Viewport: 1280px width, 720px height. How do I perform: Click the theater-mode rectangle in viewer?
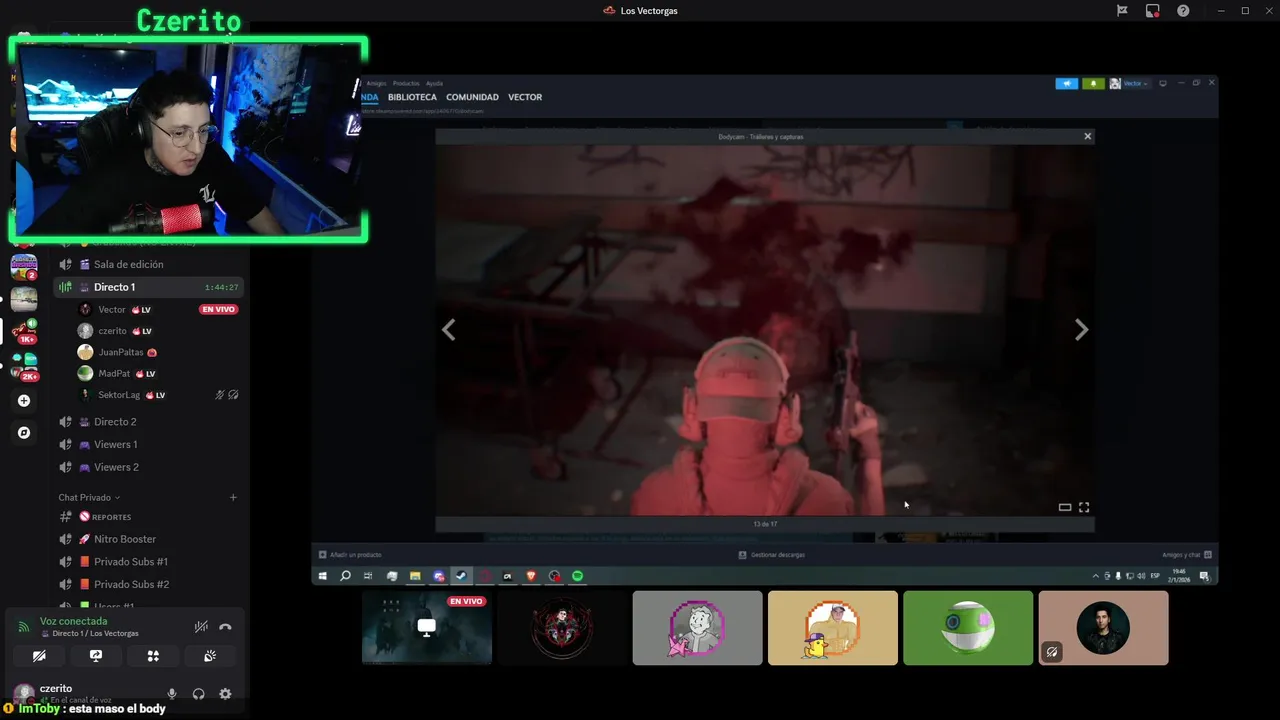pyautogui.click(x=1065, y=507)
